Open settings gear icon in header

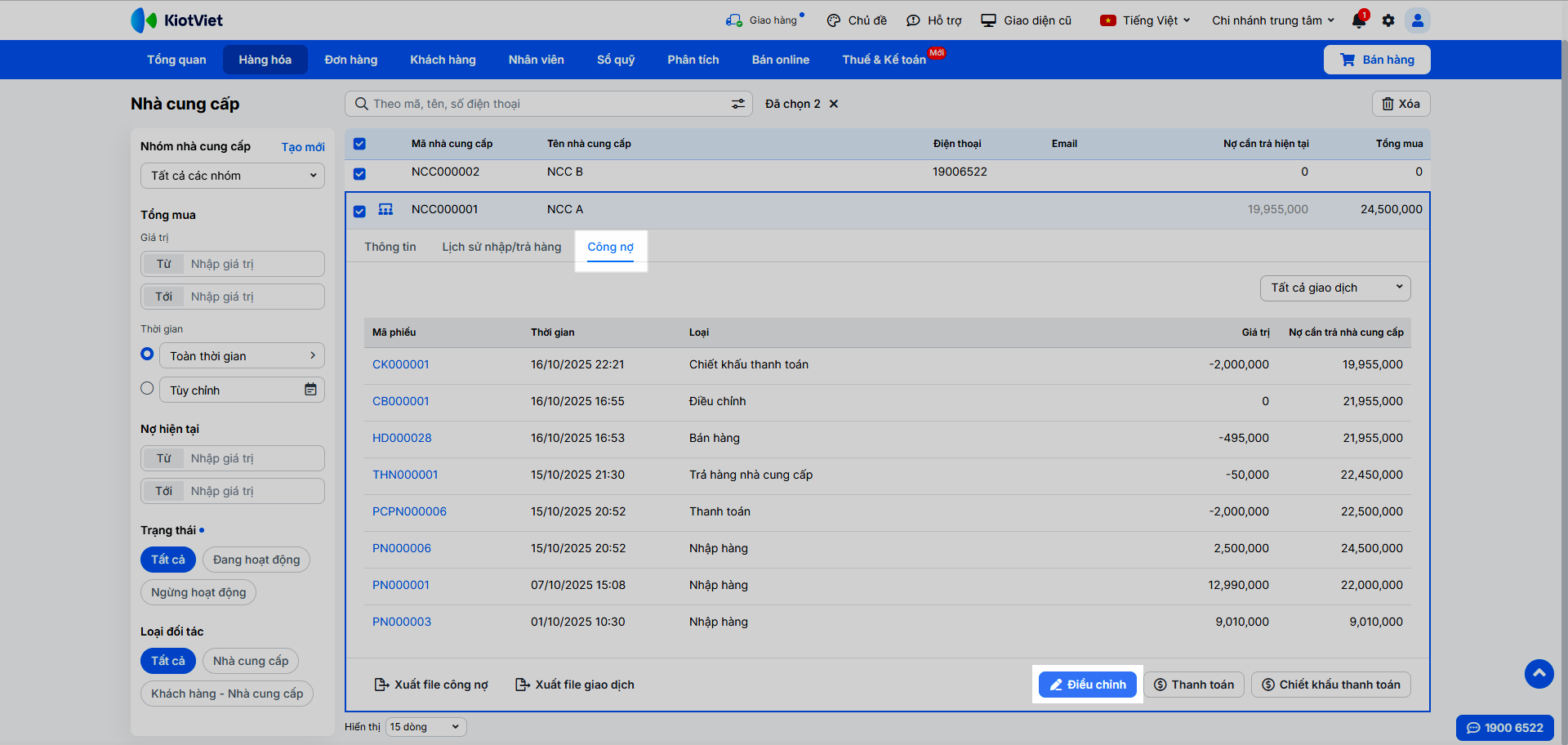1388,20
